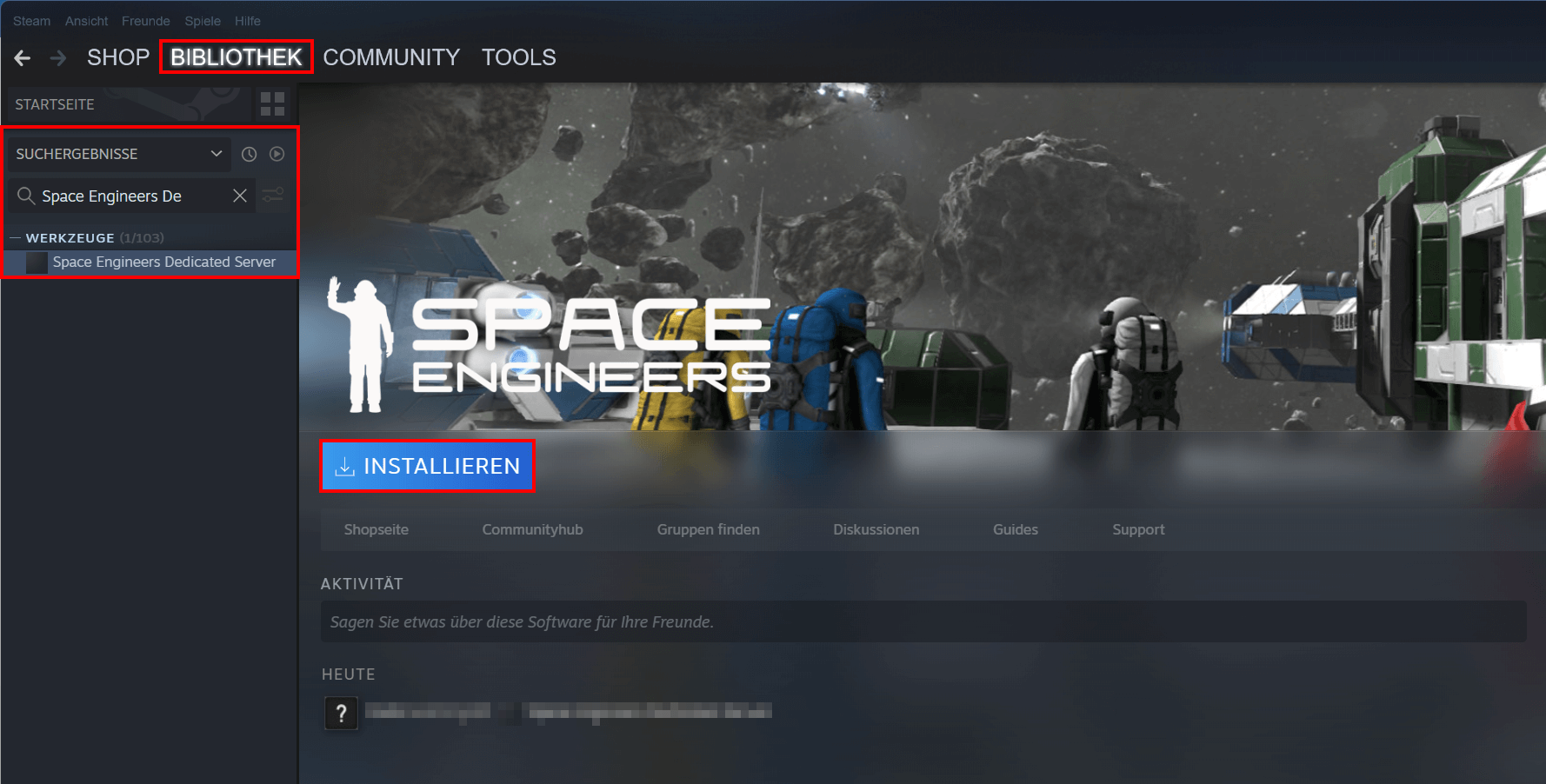Focus the library search field

(131, 196)
